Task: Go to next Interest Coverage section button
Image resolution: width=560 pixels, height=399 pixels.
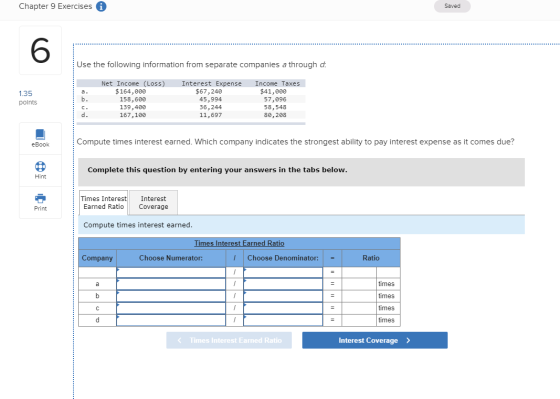Action: click(x=375, y=340)
